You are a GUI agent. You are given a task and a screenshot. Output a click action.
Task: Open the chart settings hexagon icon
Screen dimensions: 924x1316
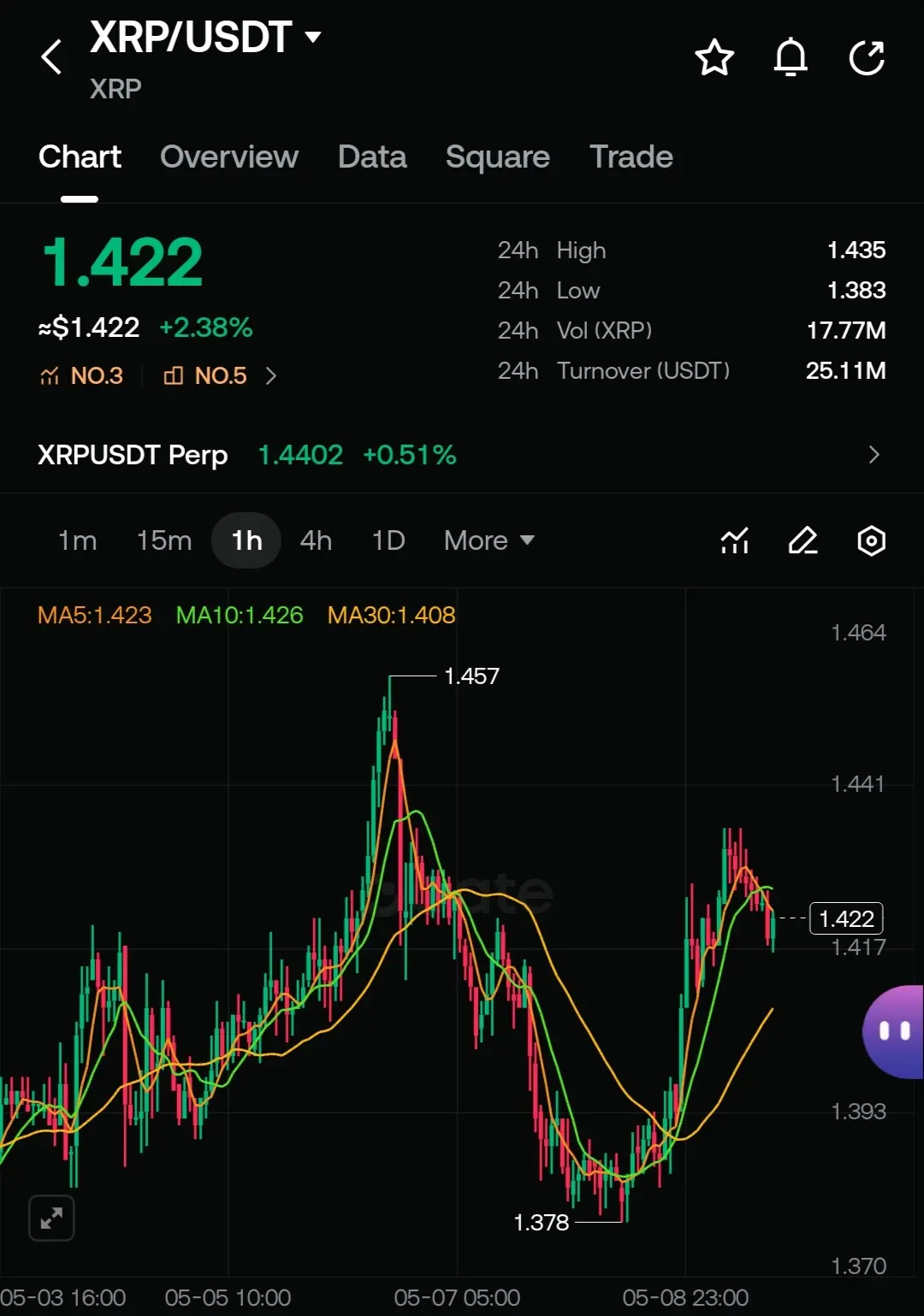click(x=871, y=540)
